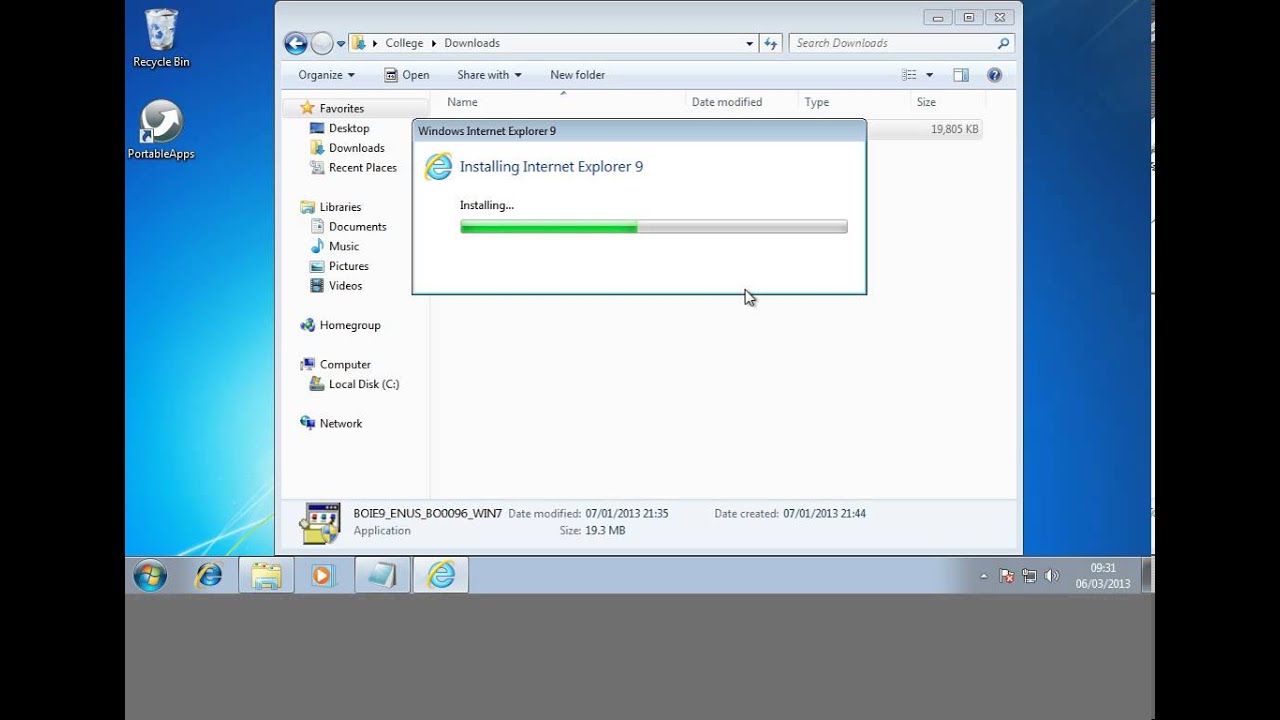Click the New folder button
1280x720 pixels.
pyautogui.click(x=577, y=75)
